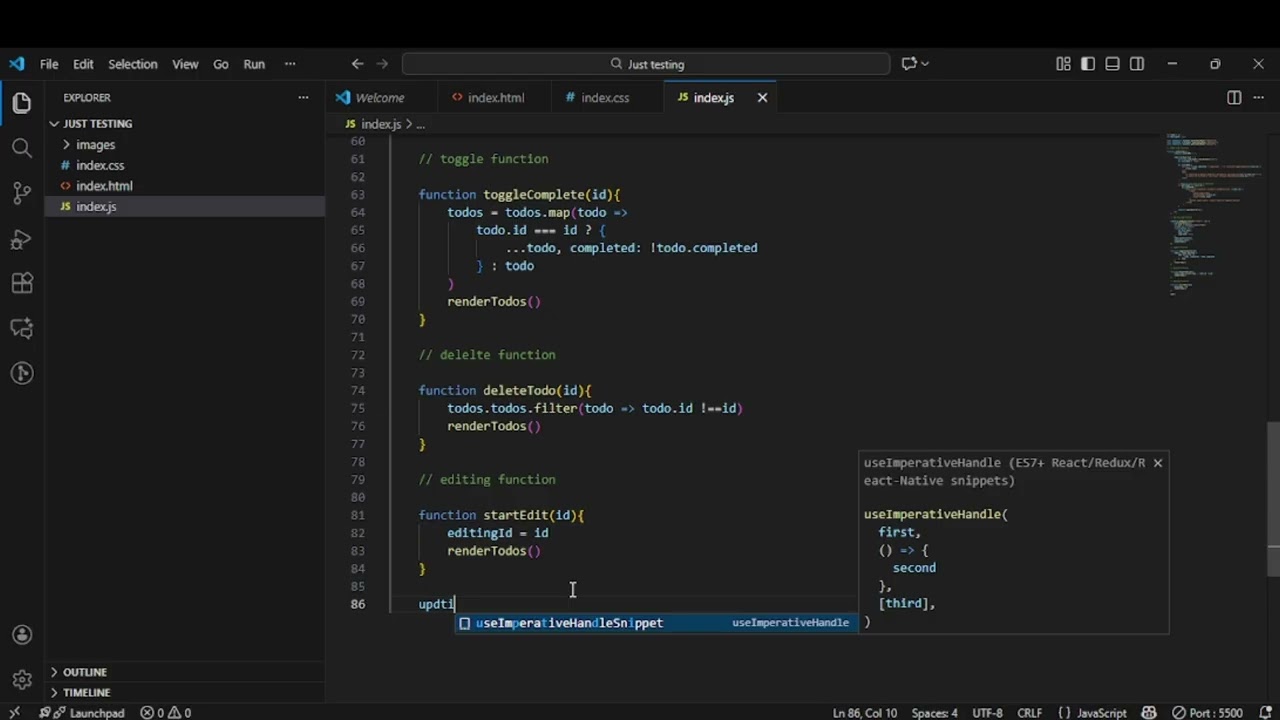
Task: Open Explorer's Views and More Actions menu
Action: [303, 97]
